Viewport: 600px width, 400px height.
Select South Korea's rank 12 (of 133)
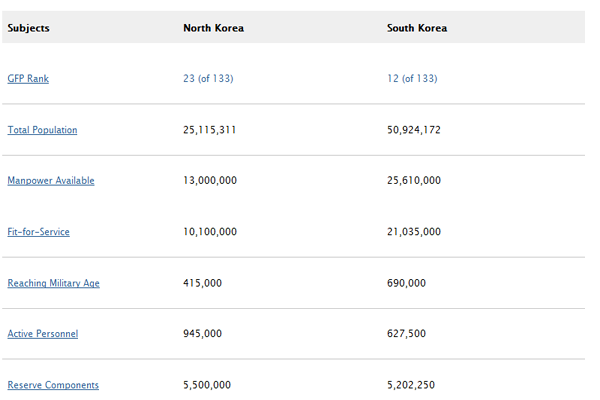(x=412, y=78)
